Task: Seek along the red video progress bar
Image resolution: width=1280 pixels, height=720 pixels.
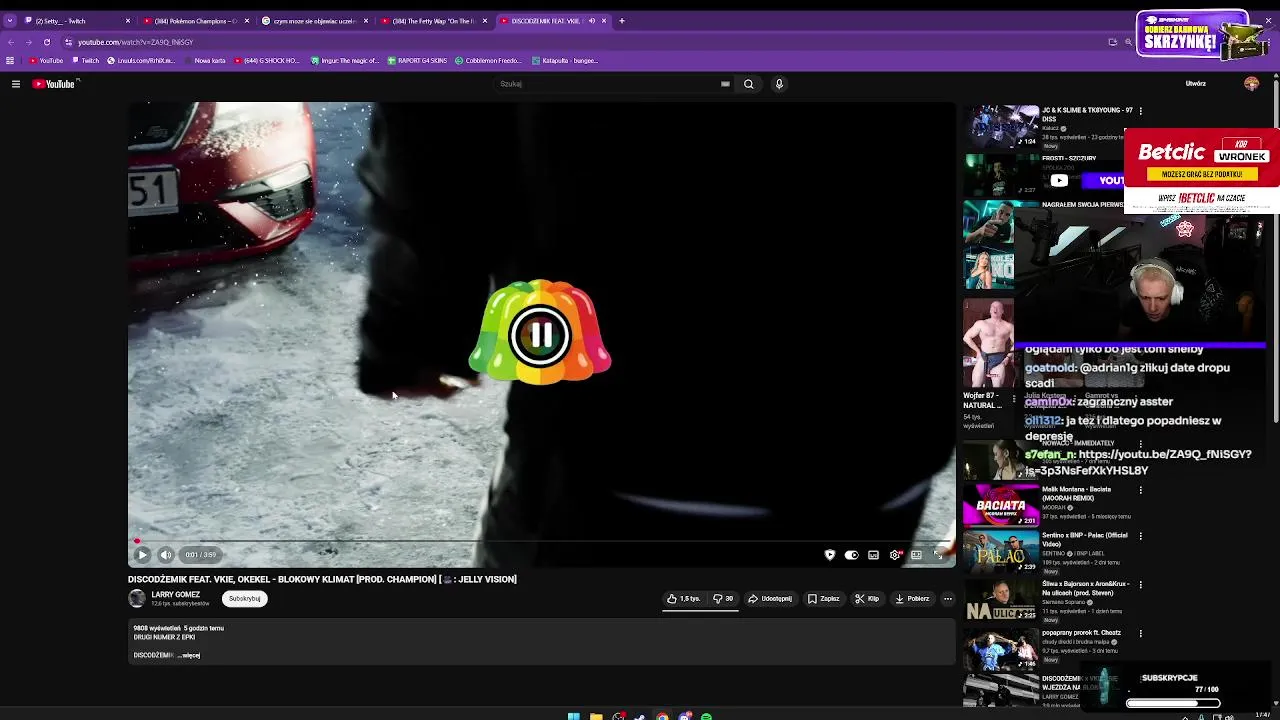Action: point(541,541)
